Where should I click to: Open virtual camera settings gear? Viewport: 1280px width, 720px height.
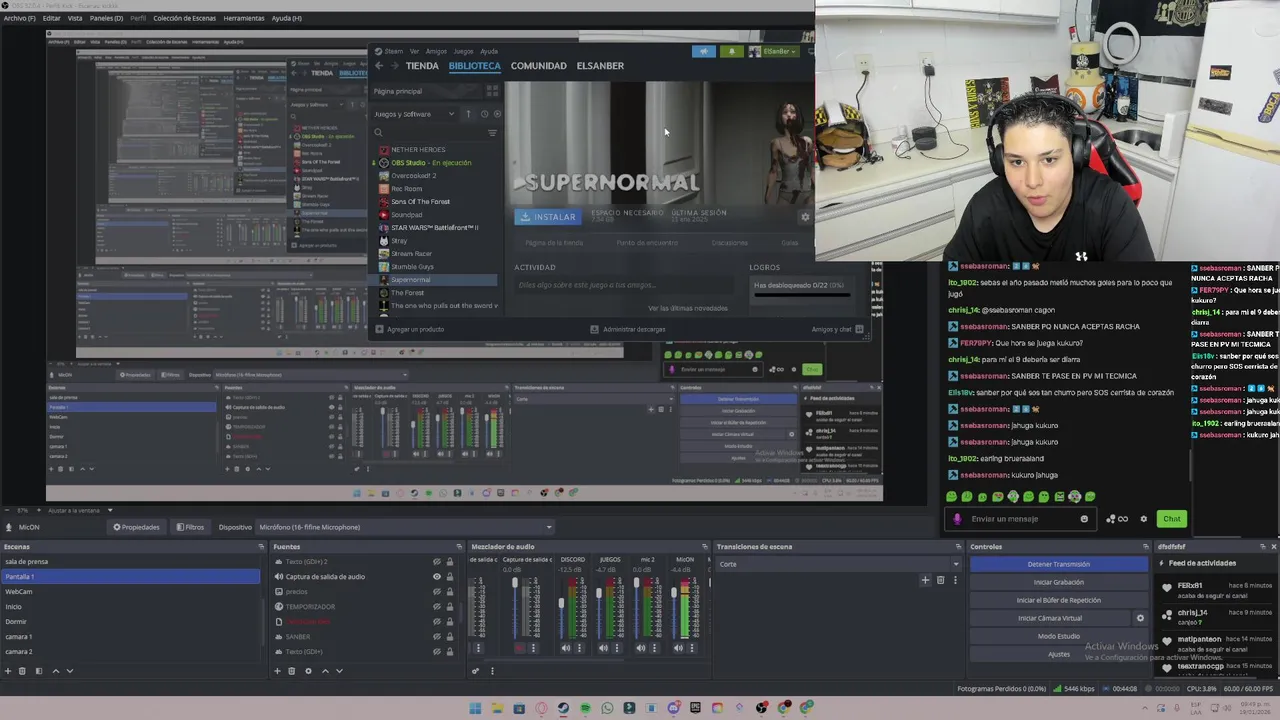pyautogui.click(x=1140, y=618)
